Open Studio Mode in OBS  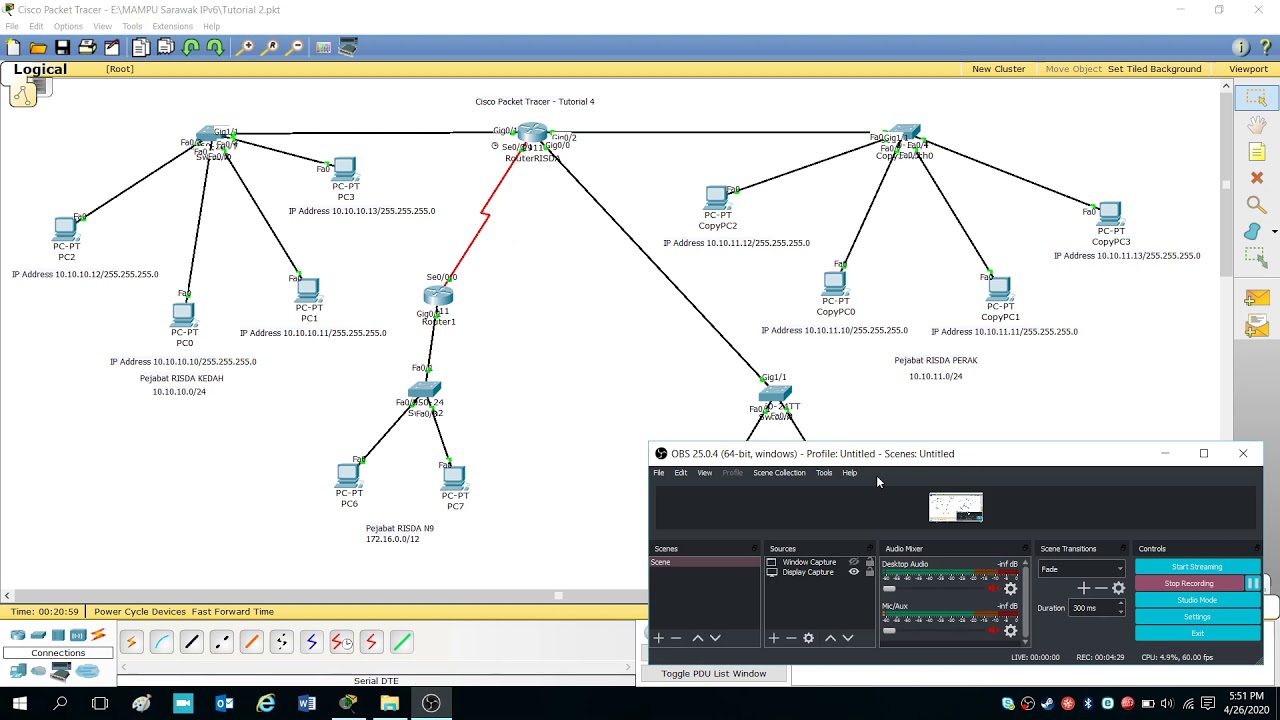coord(1197,600)
